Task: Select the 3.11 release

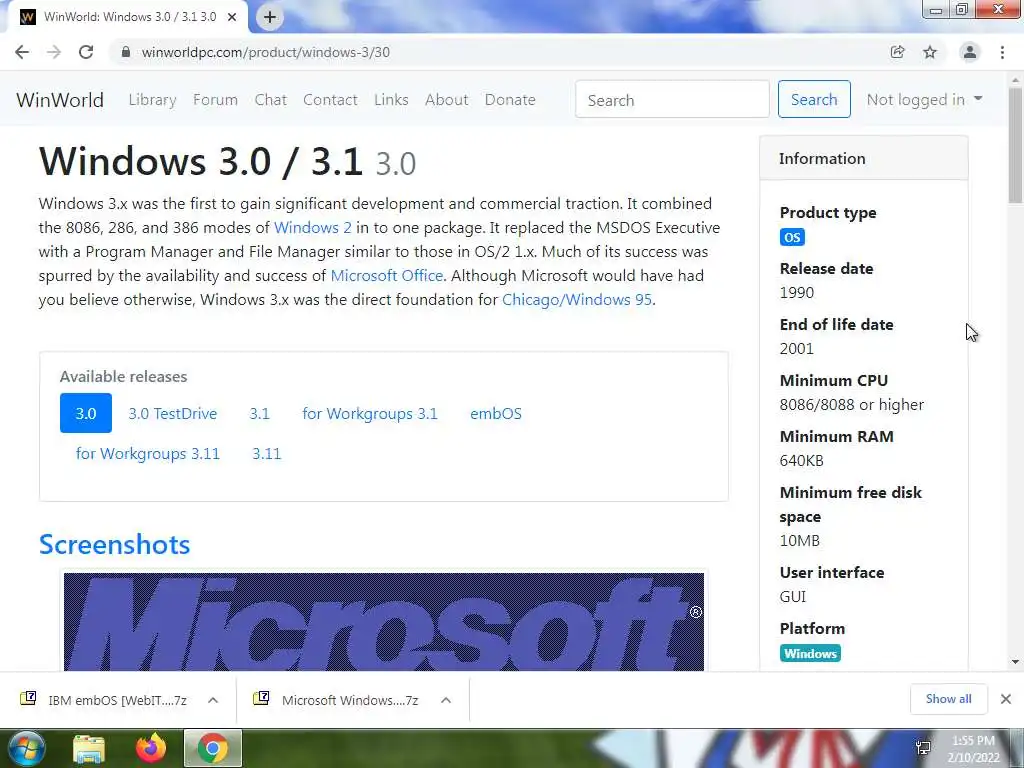Action: (266, 453)
